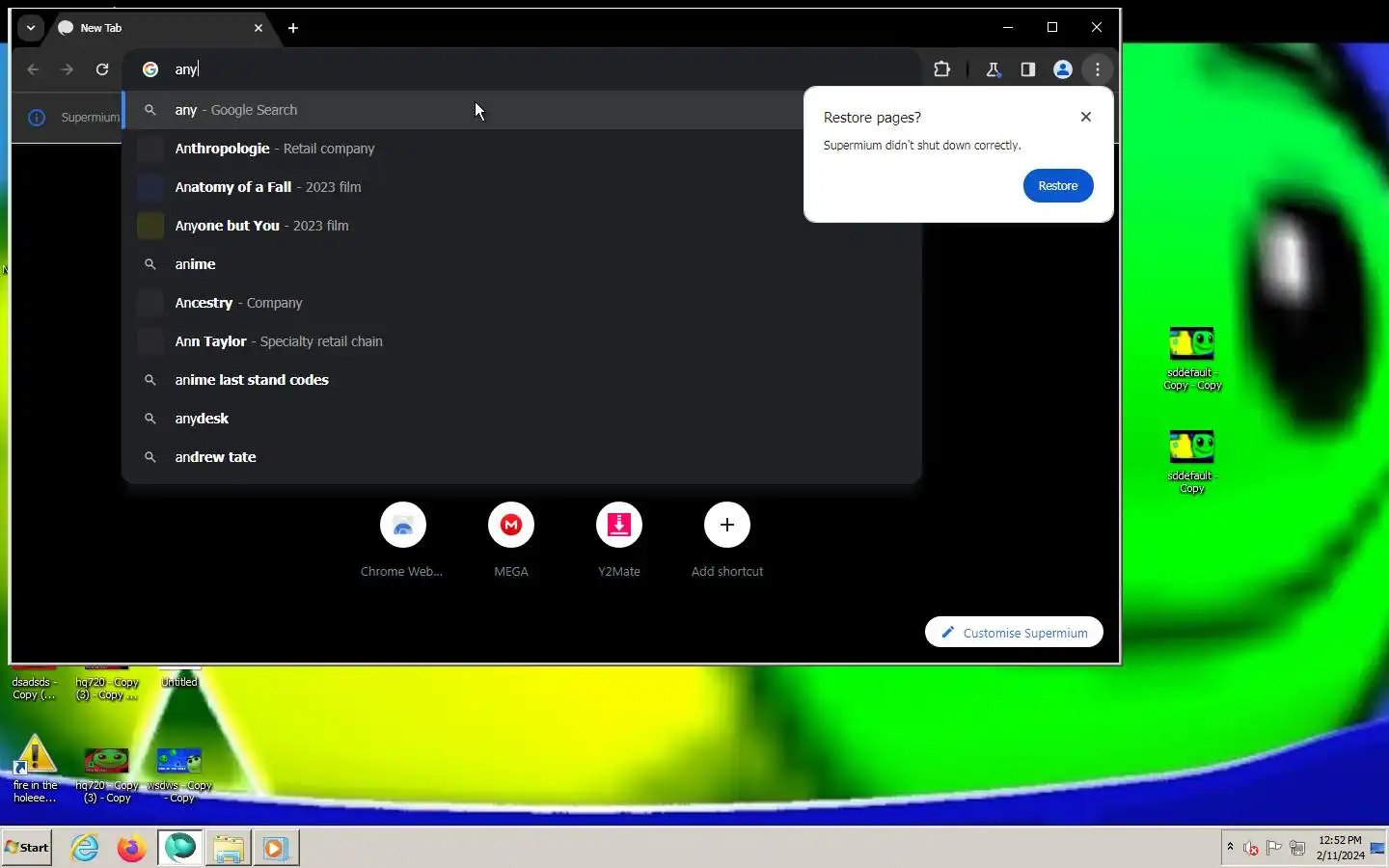Close the New Tab tab
The width and height of the screenshot is (1389, 868).
pos(259,28)
